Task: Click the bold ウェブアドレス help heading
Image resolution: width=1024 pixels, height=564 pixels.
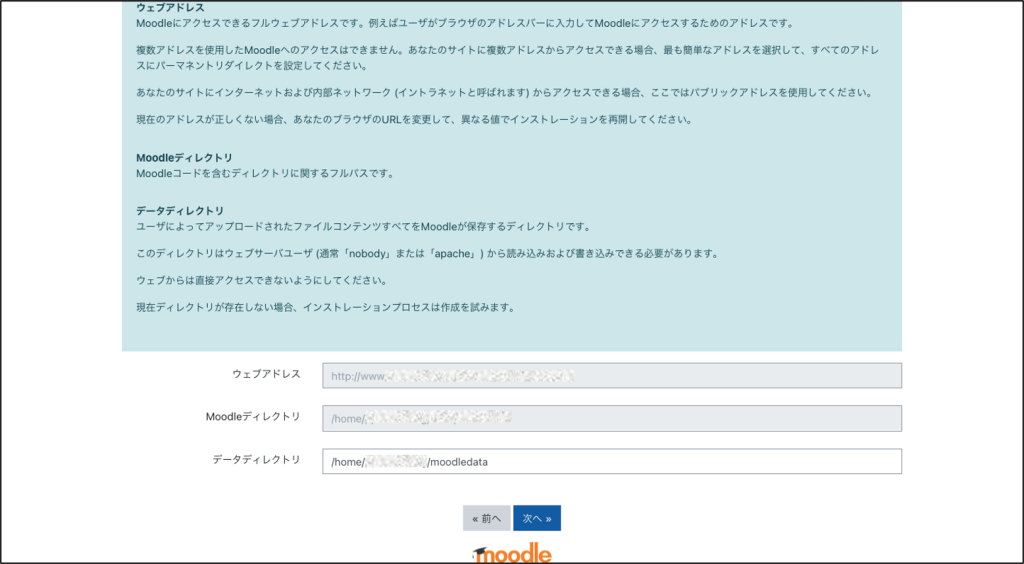Action: 170,8
